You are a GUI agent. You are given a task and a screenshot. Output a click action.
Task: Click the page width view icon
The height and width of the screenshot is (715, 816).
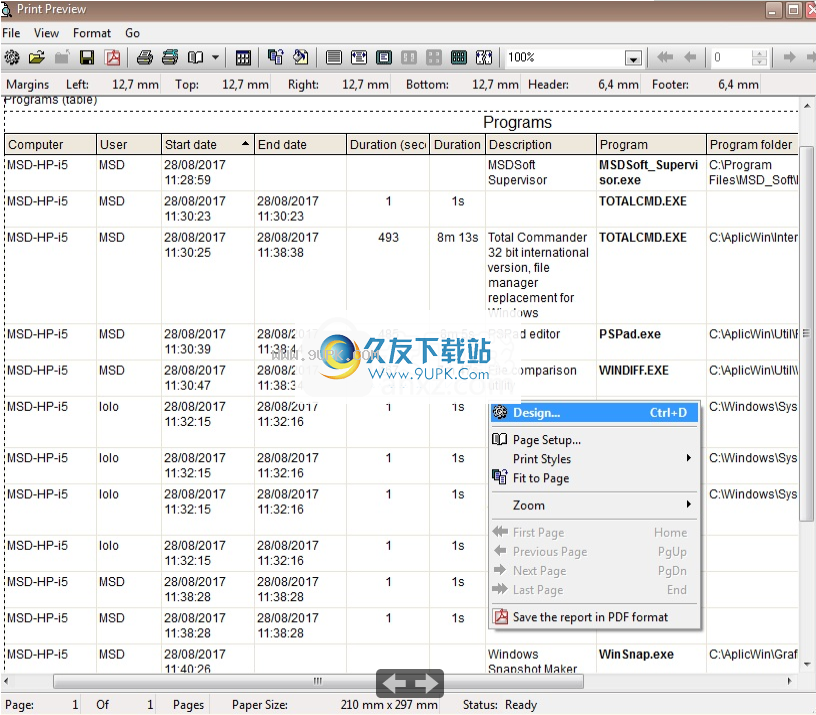click(334, 57)
